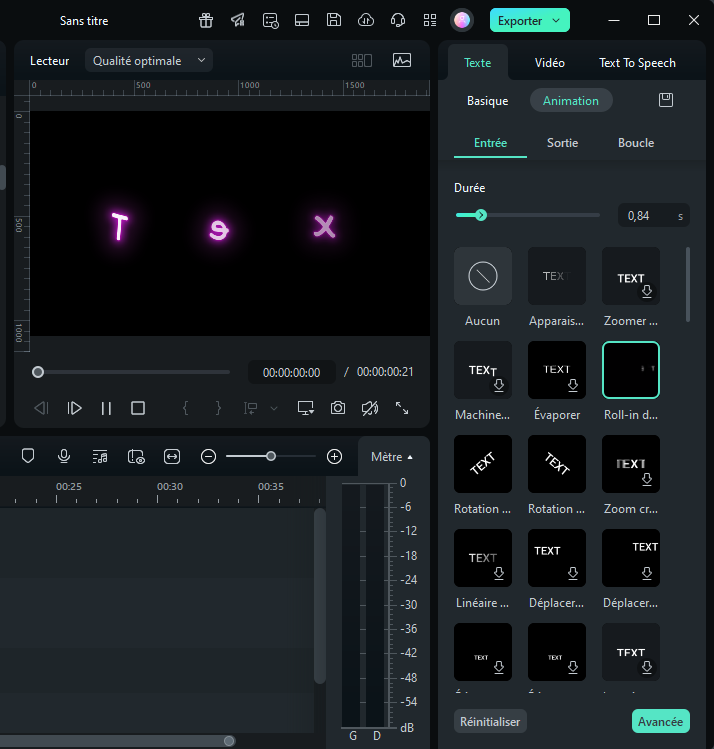
Task: Save project with the floppy disk icon
Action: tap(334, 20)
